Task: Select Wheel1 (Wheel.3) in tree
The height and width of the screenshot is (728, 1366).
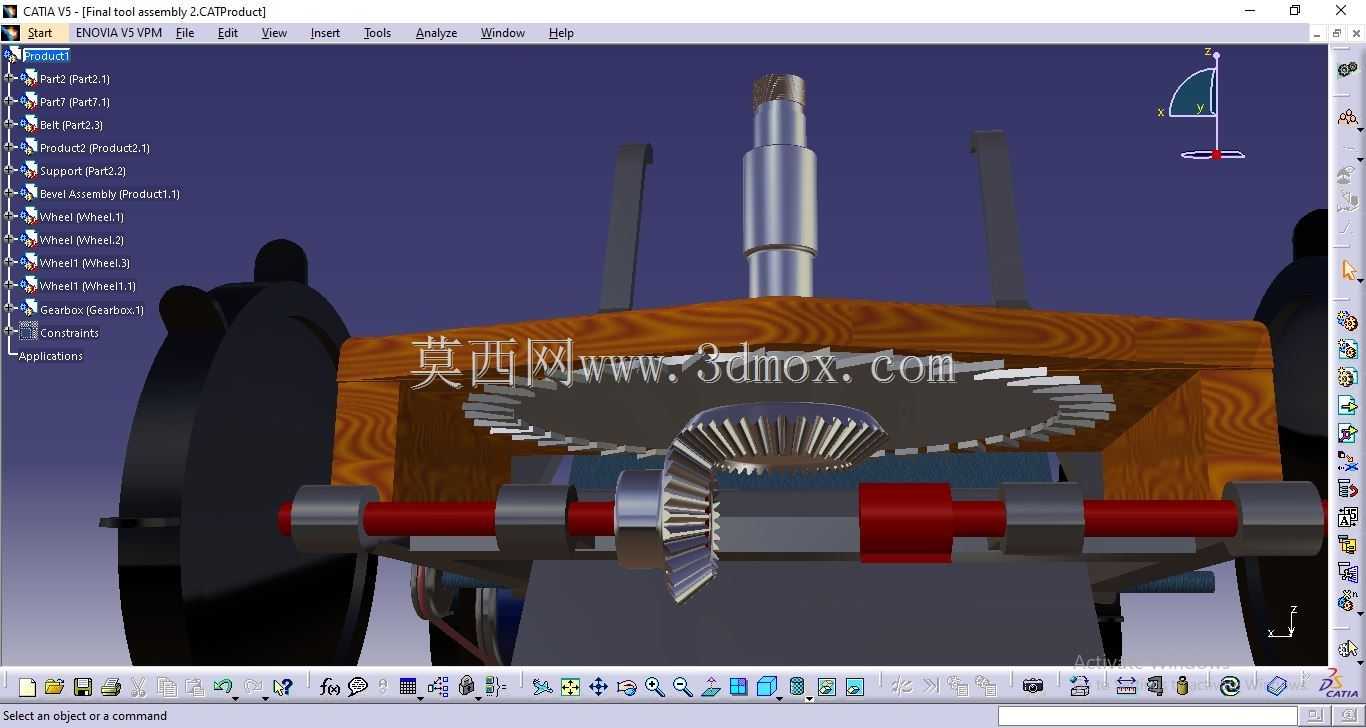Action: pyautogui.click(x=85, y=263)
